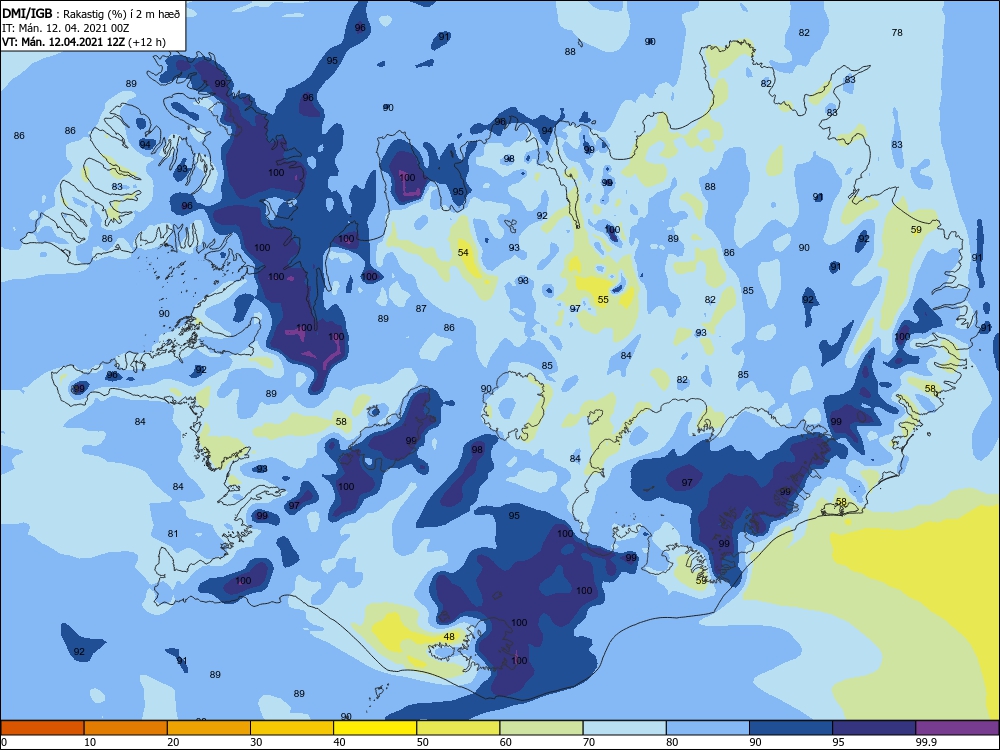Screen dimensions: 1000x750
Task: Click the 'IT: Mán. 12. 04. 2021 00Z' line
Action: click(x=66, y=28)
